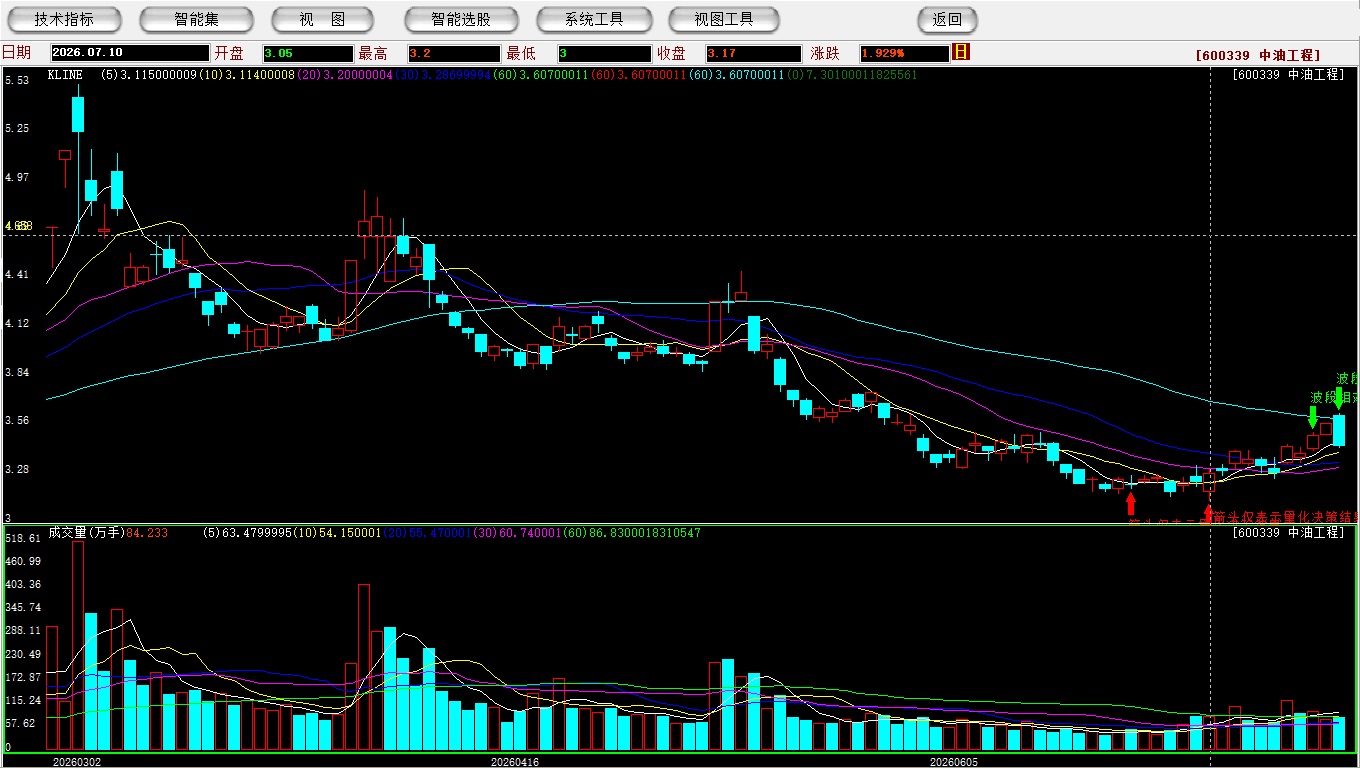Image resolution: width=1360 pixels, height=768 pixels.
Task: Click the rightmost green arrow marker
Action: [1339, 398]
